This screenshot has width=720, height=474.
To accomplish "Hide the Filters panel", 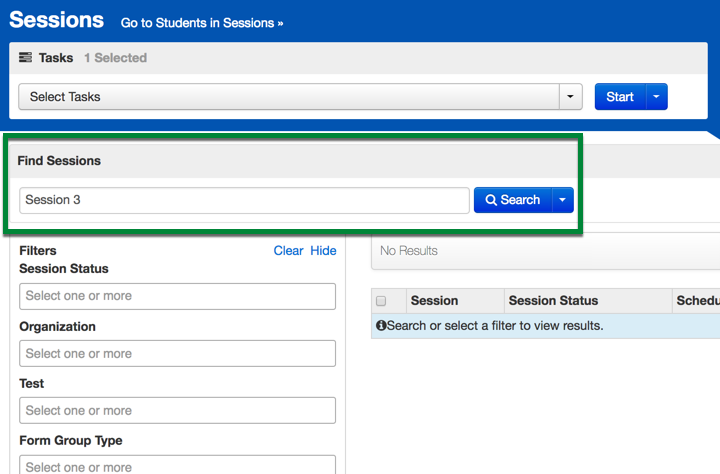I will (323, 251).
